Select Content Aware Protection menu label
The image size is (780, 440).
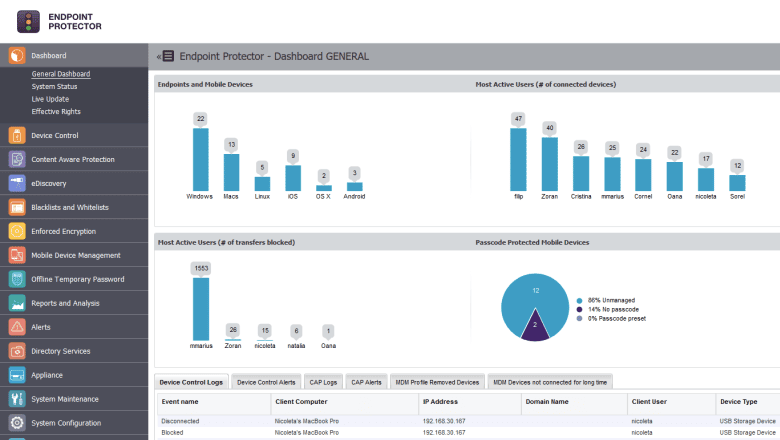pyautogui.click(x=73, y=159)
